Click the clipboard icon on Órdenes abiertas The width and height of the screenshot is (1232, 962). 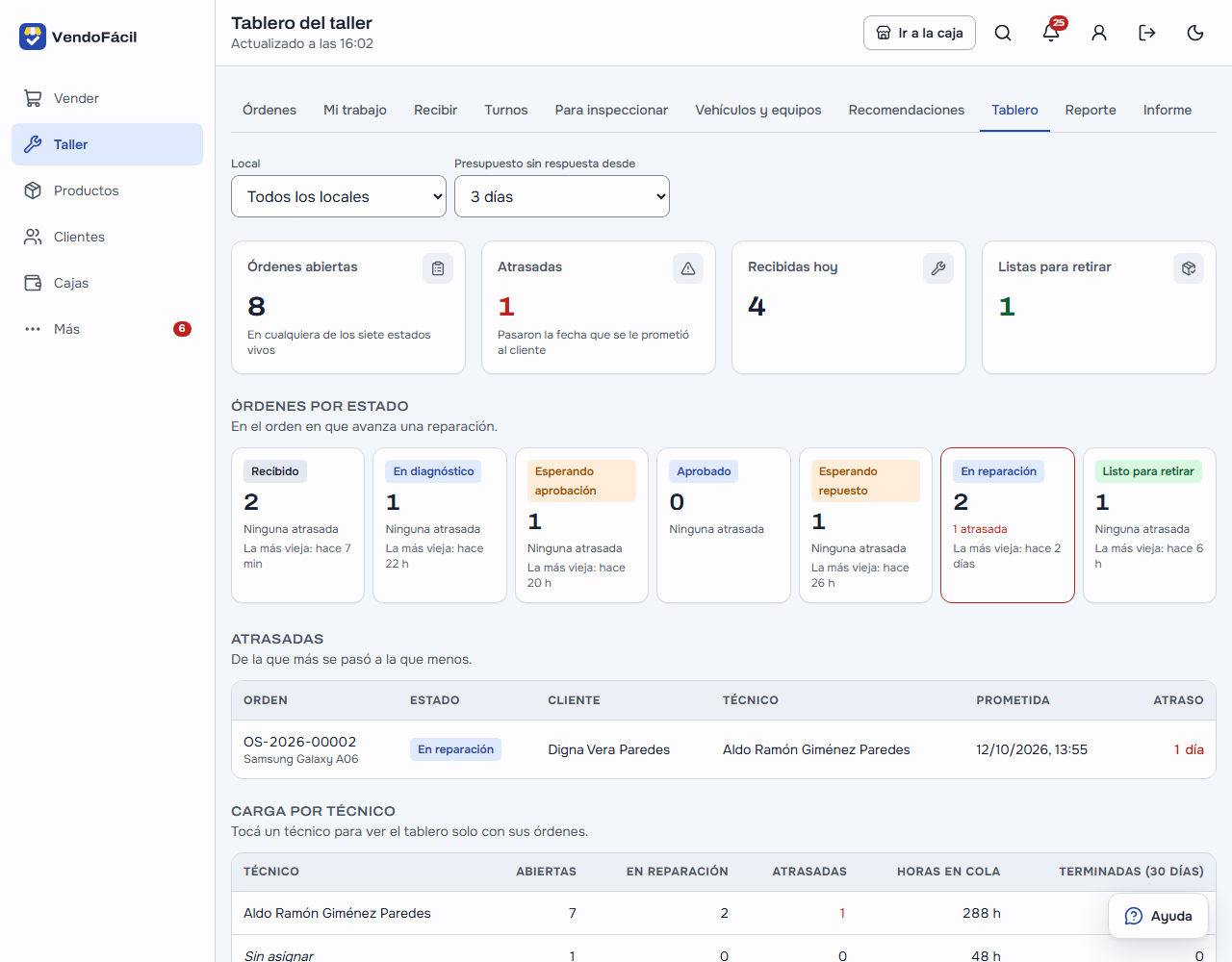coord(438,268)
